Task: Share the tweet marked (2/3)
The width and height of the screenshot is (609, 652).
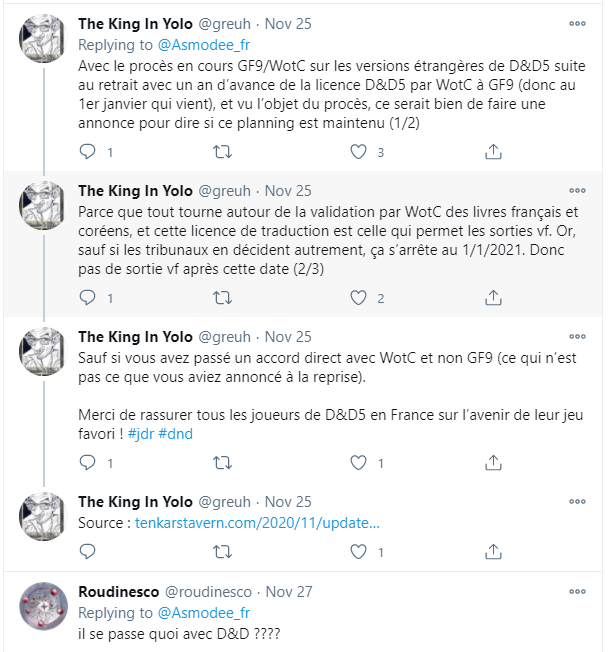Action: [x=492, y=297]
